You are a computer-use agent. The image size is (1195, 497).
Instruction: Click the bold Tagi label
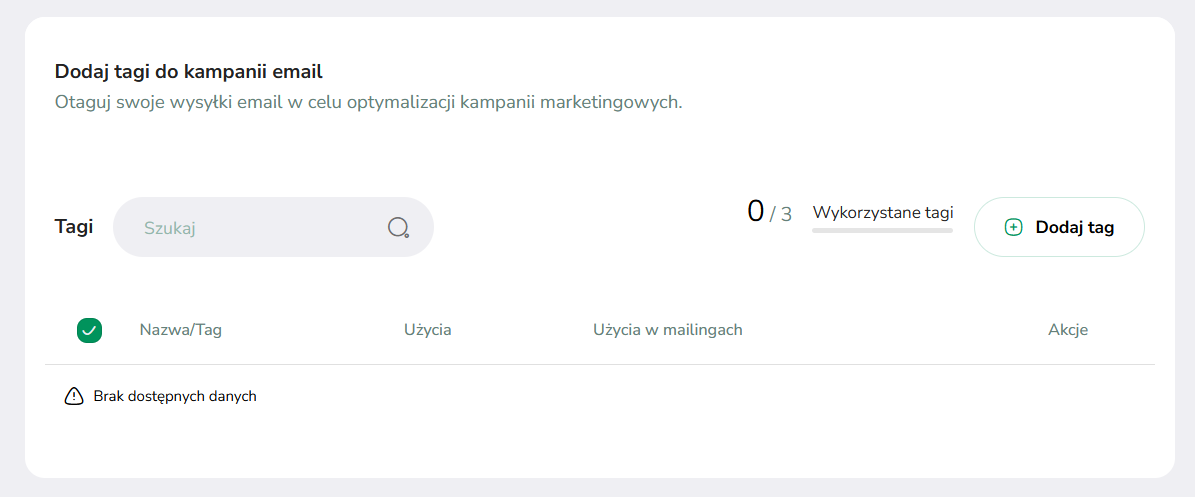click(74, 226)
